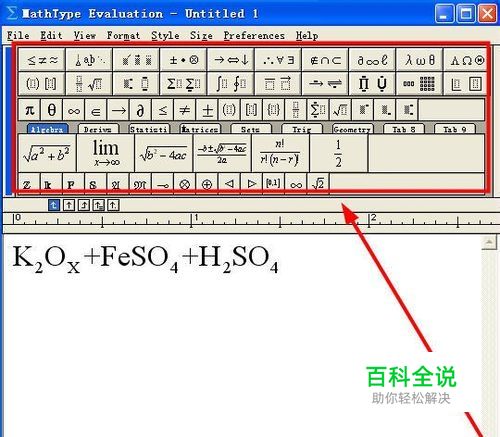The height and width of the screenshot is (437, 500).
Task: Insert the theta symbol from small bar
Action: 51,110
